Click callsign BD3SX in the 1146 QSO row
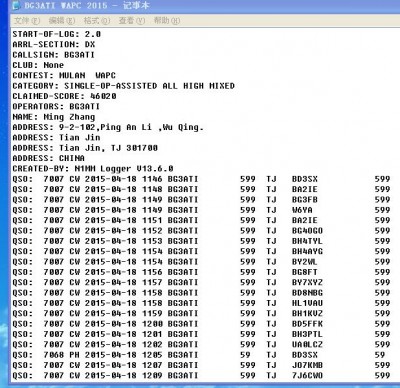The image size is (400, 388). [305, 179]
